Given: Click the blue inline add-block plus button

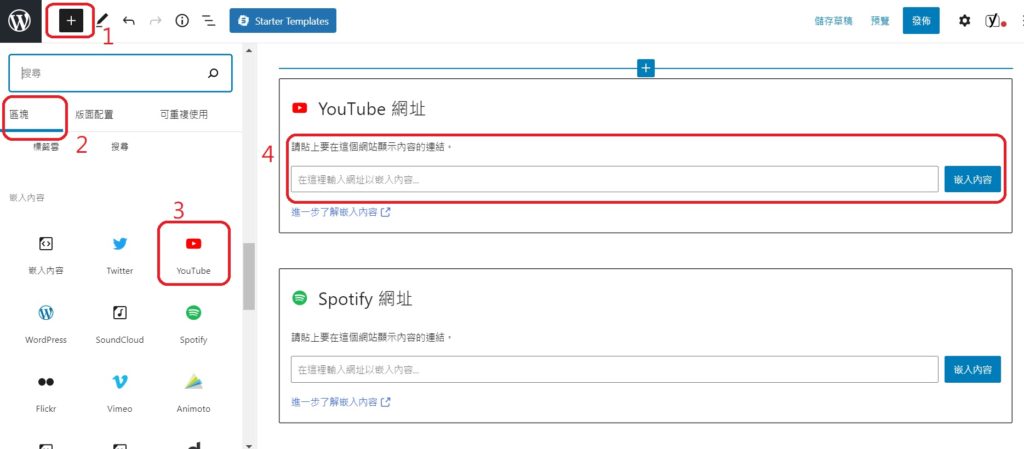Looking at the screenshot, I should pos(645,68).
